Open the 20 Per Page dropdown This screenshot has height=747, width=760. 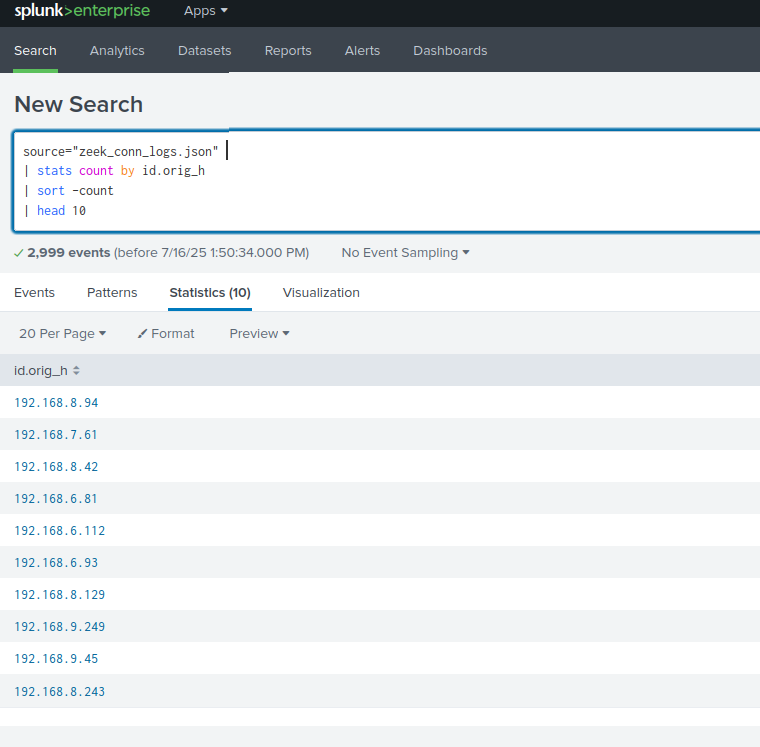[63, 334]
